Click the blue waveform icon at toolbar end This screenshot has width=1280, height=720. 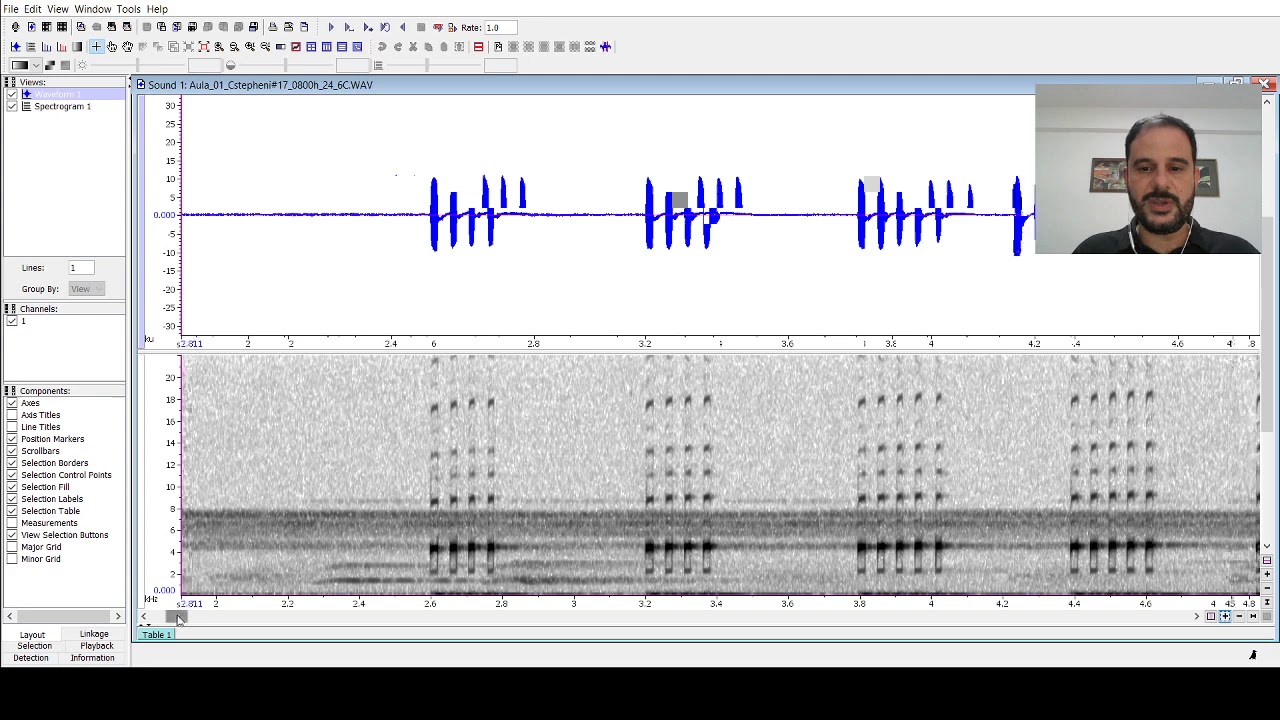[x=605, y=47]
